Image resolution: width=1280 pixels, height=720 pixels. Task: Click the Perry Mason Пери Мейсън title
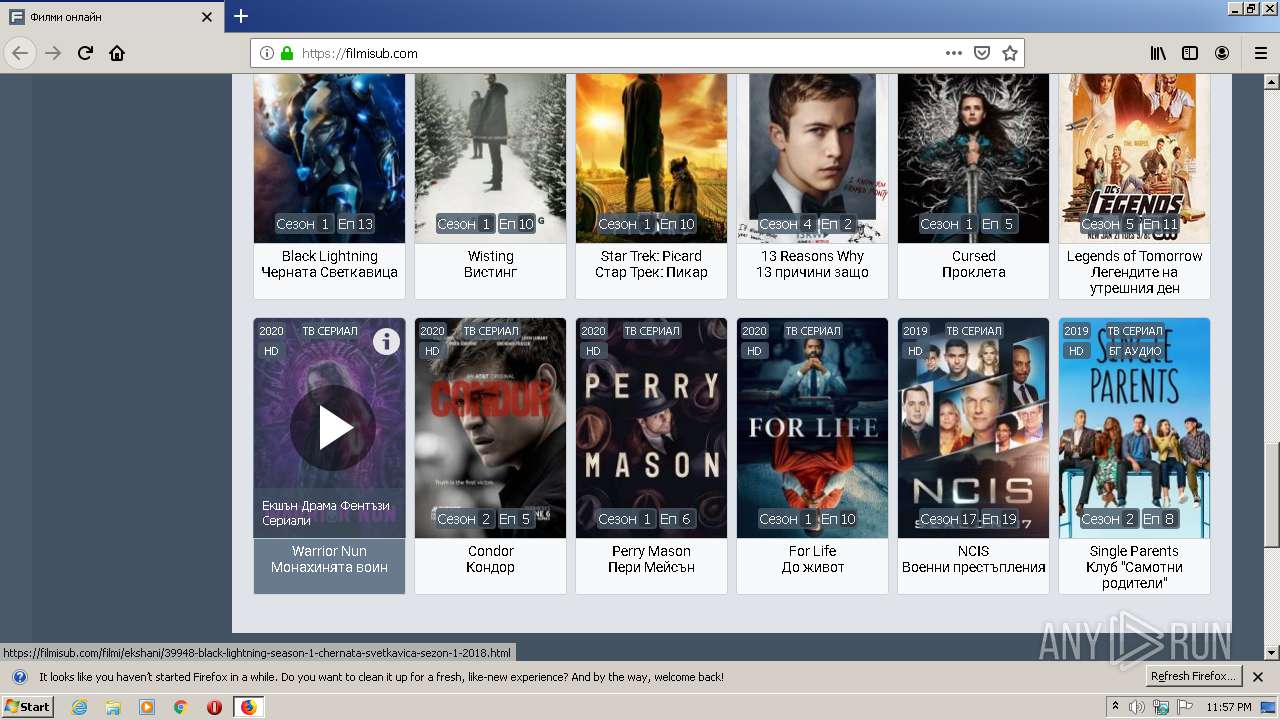pyautogui.click(x=651, y=559)
